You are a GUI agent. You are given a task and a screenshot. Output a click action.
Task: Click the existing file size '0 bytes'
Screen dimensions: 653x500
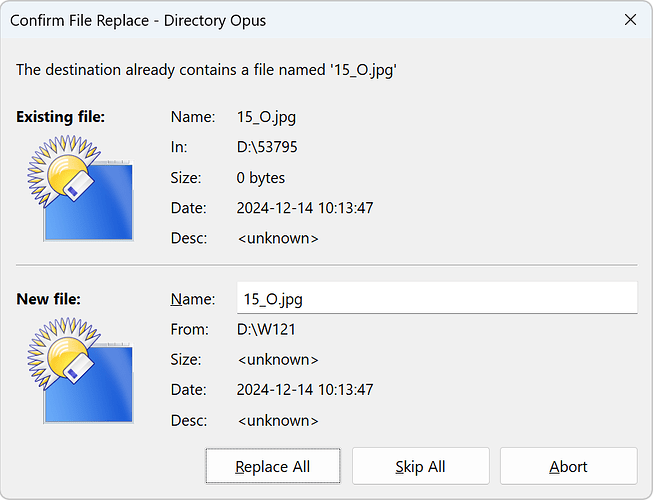(261, 178)
